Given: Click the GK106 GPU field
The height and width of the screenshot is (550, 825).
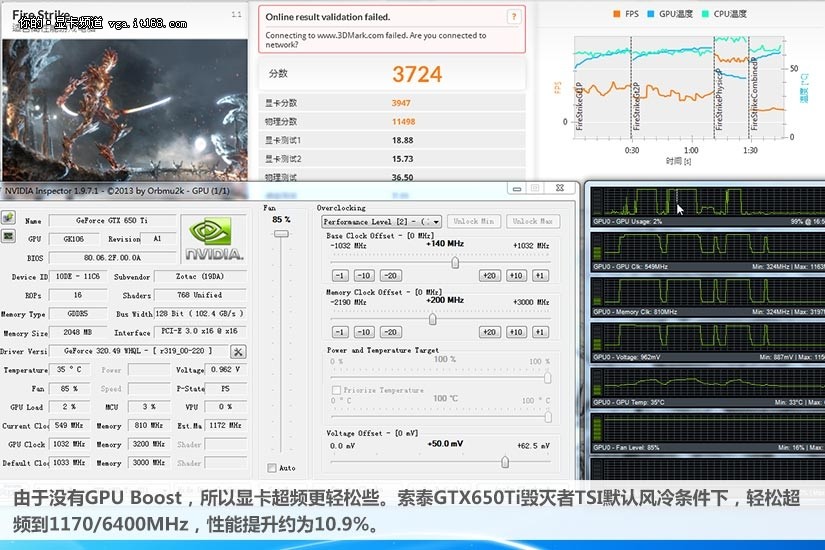Looking at the screenshot, I should (74, 239).
